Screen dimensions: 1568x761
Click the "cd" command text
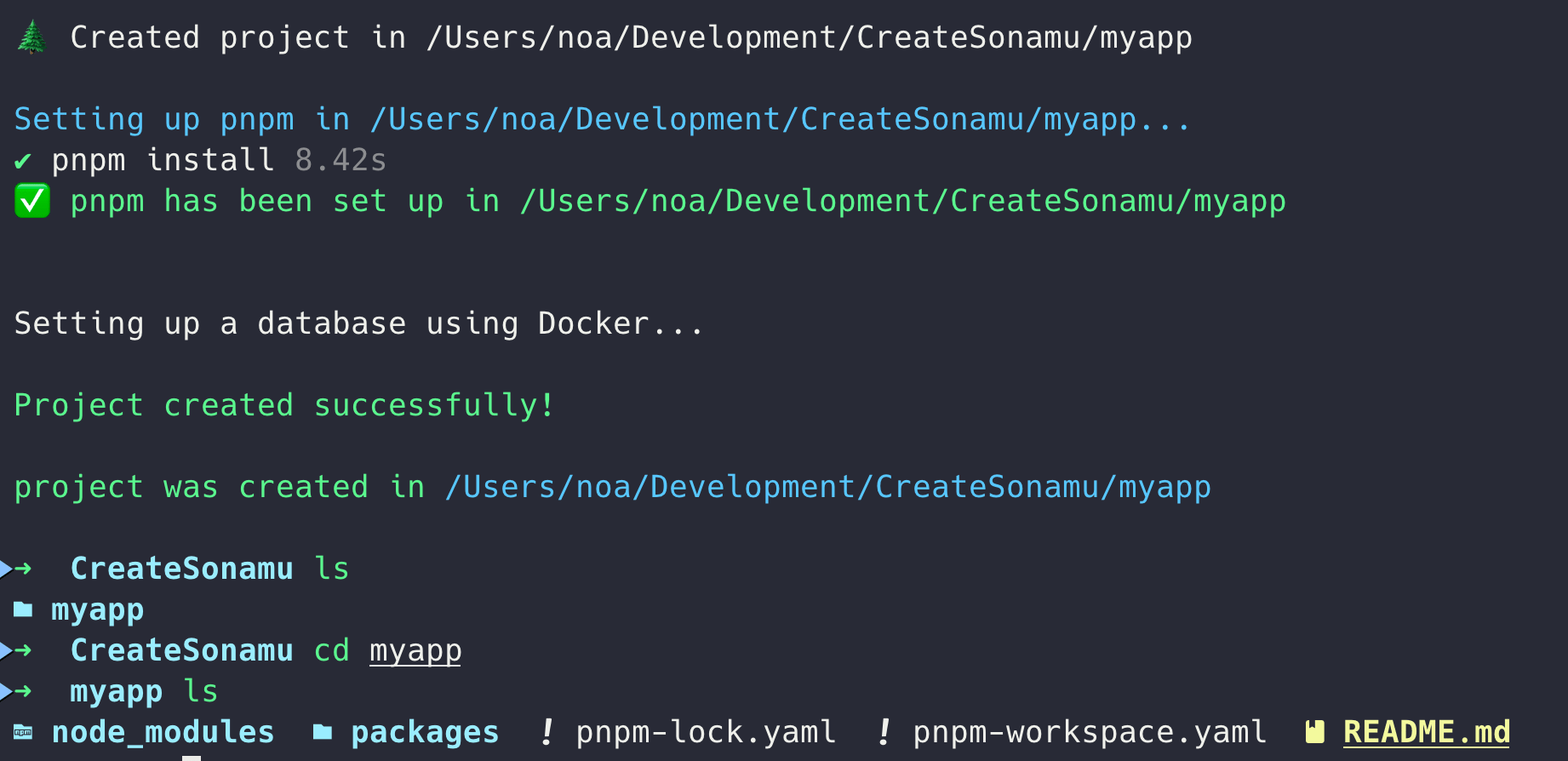click(332, 650)
